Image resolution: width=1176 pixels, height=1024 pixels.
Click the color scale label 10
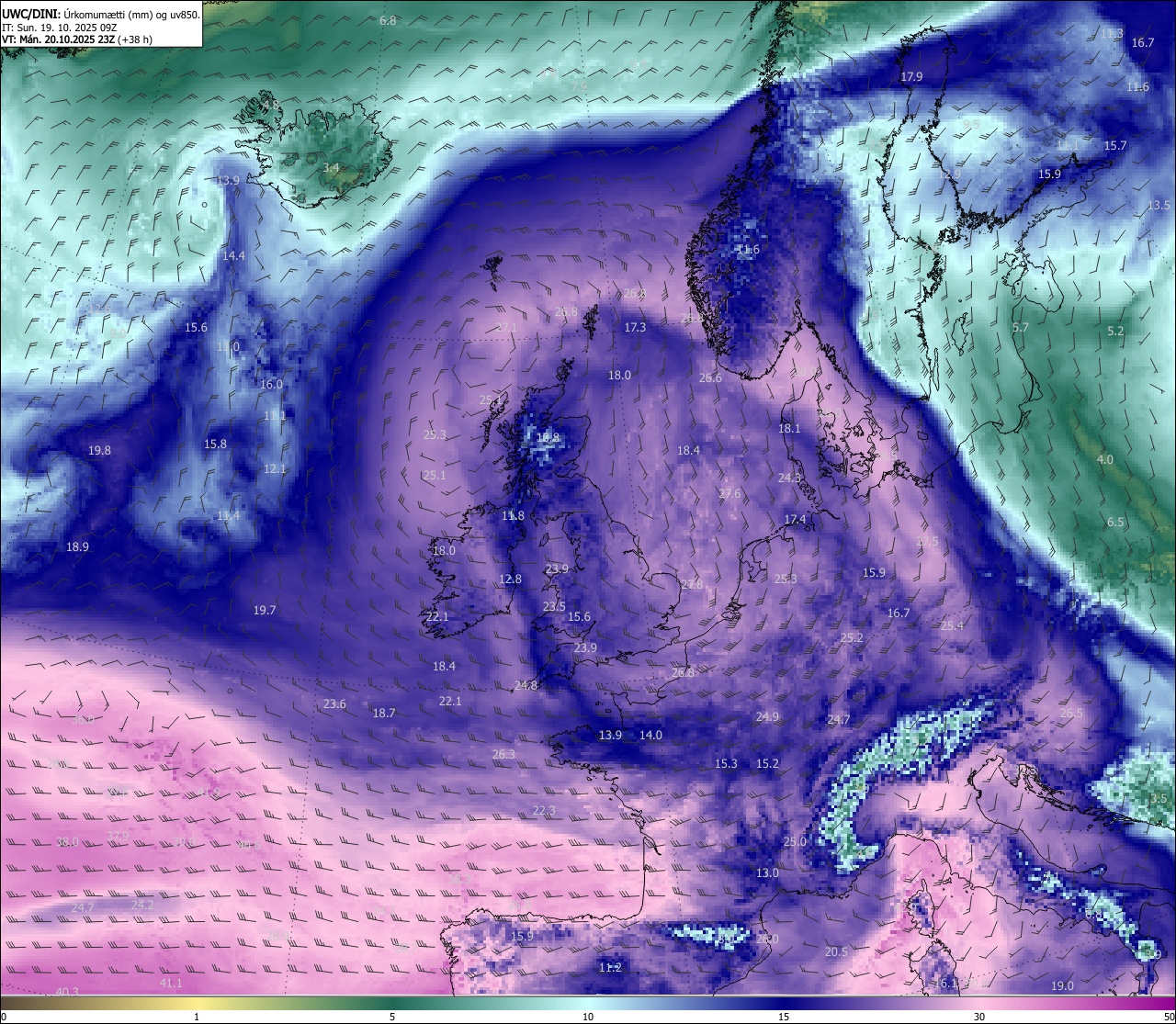tap(588, 1017)
